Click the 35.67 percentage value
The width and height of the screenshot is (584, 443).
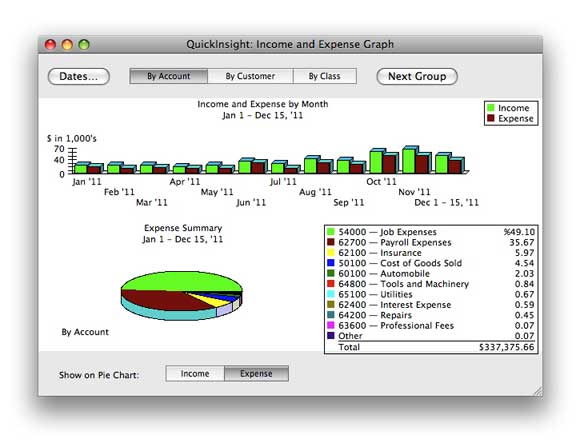pyautogui.click(x=522, y=242)
